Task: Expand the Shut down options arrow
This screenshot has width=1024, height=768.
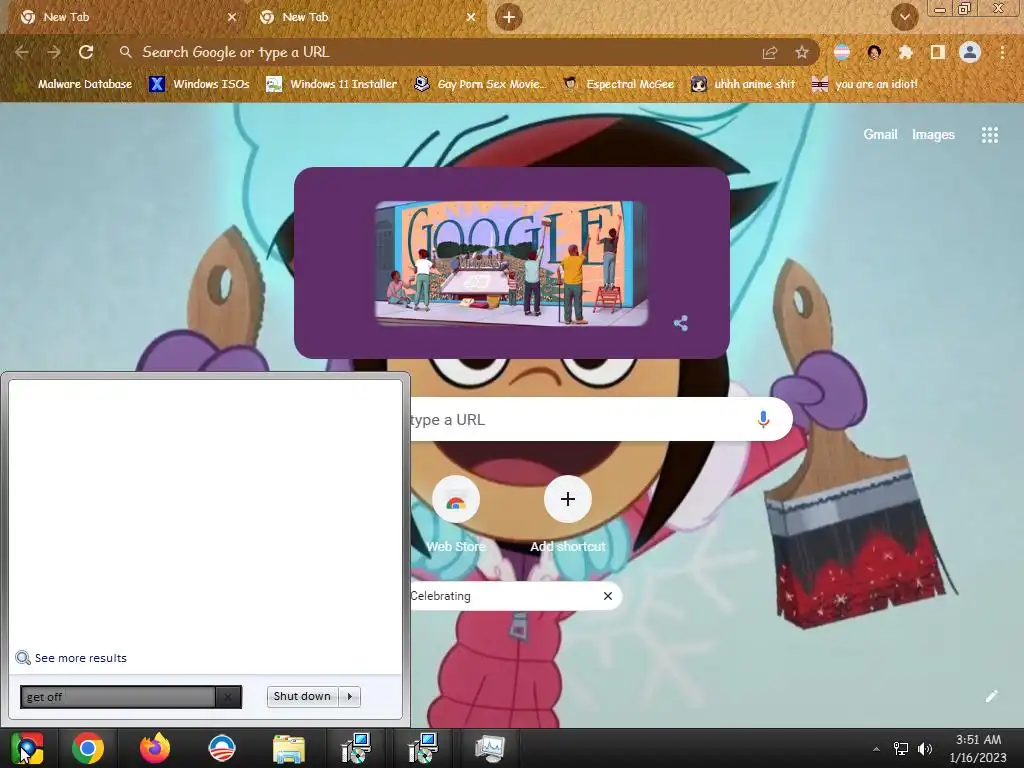Action: 349,696
